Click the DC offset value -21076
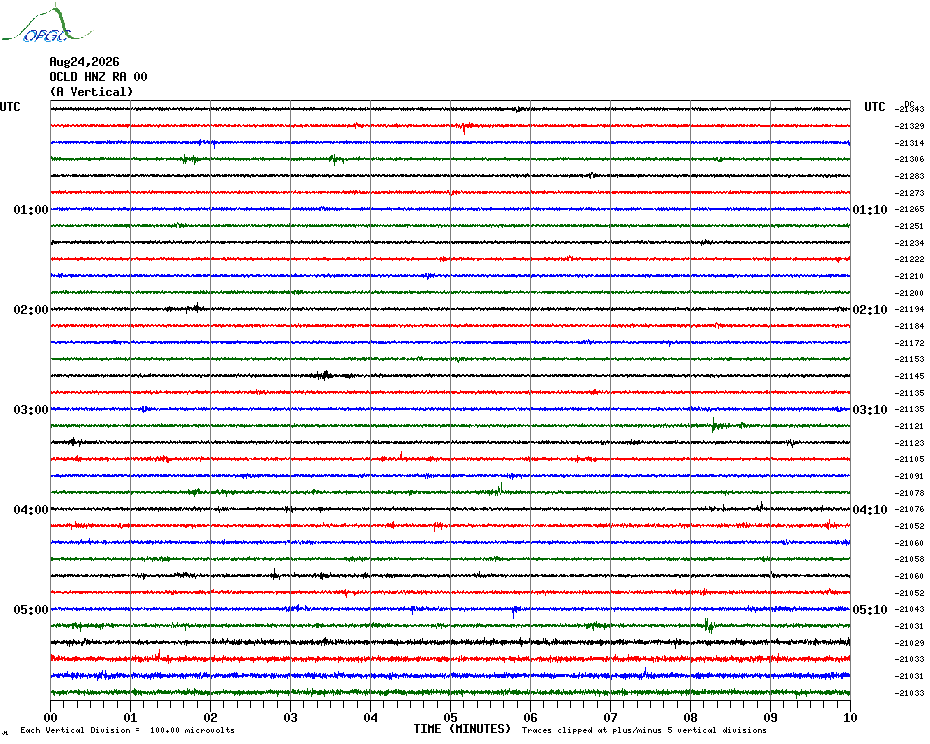The height and width of the screenshot is (744, 930). 910,510
